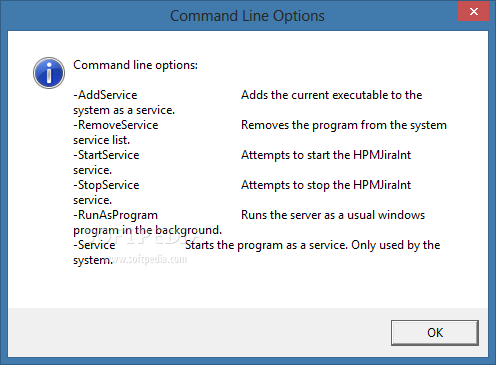Screen dimensions: 496x365
Task: Click the OK button
Action: (x=435, y=333)
